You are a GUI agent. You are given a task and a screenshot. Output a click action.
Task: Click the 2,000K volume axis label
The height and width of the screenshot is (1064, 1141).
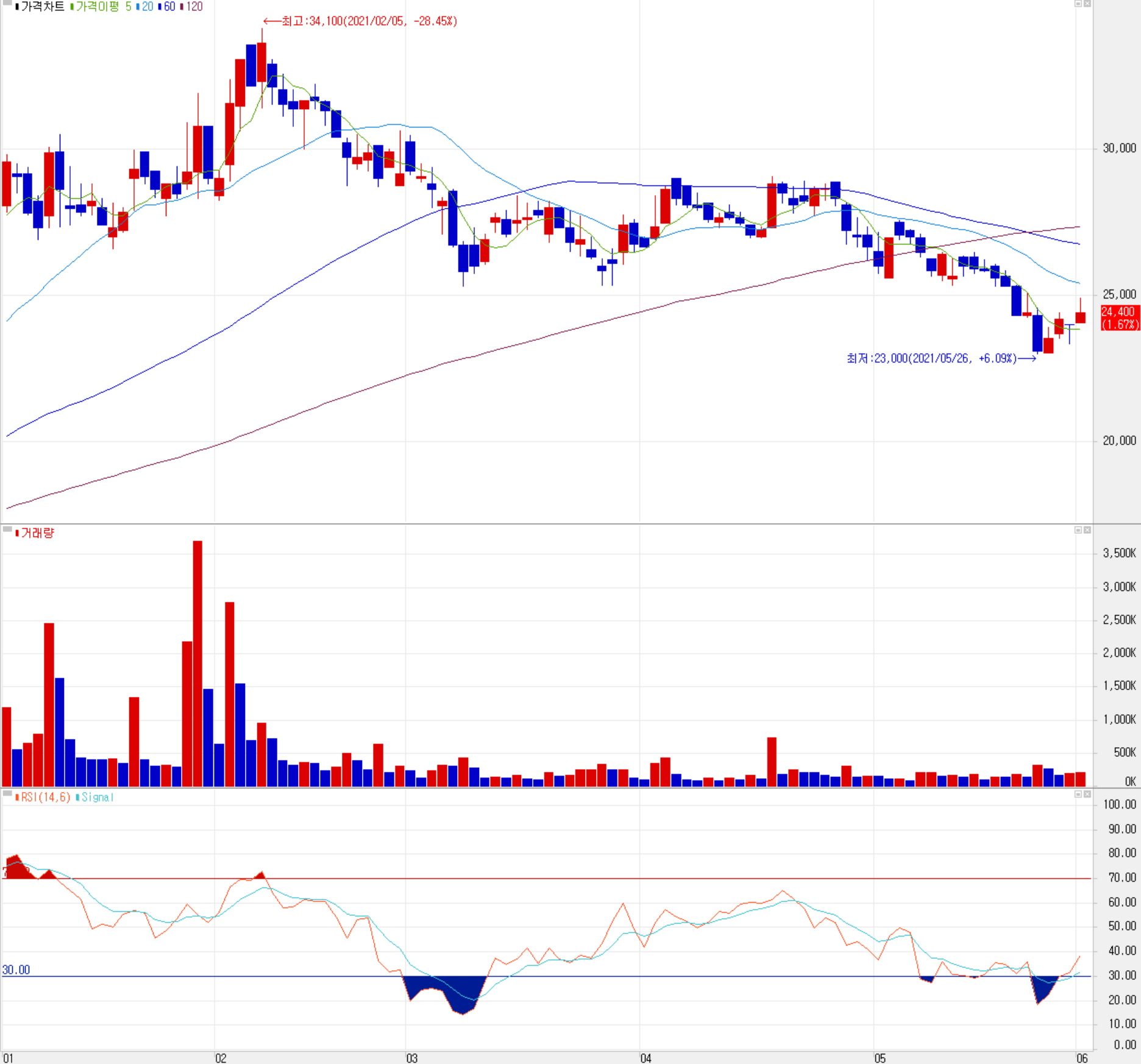point(1120,653)
